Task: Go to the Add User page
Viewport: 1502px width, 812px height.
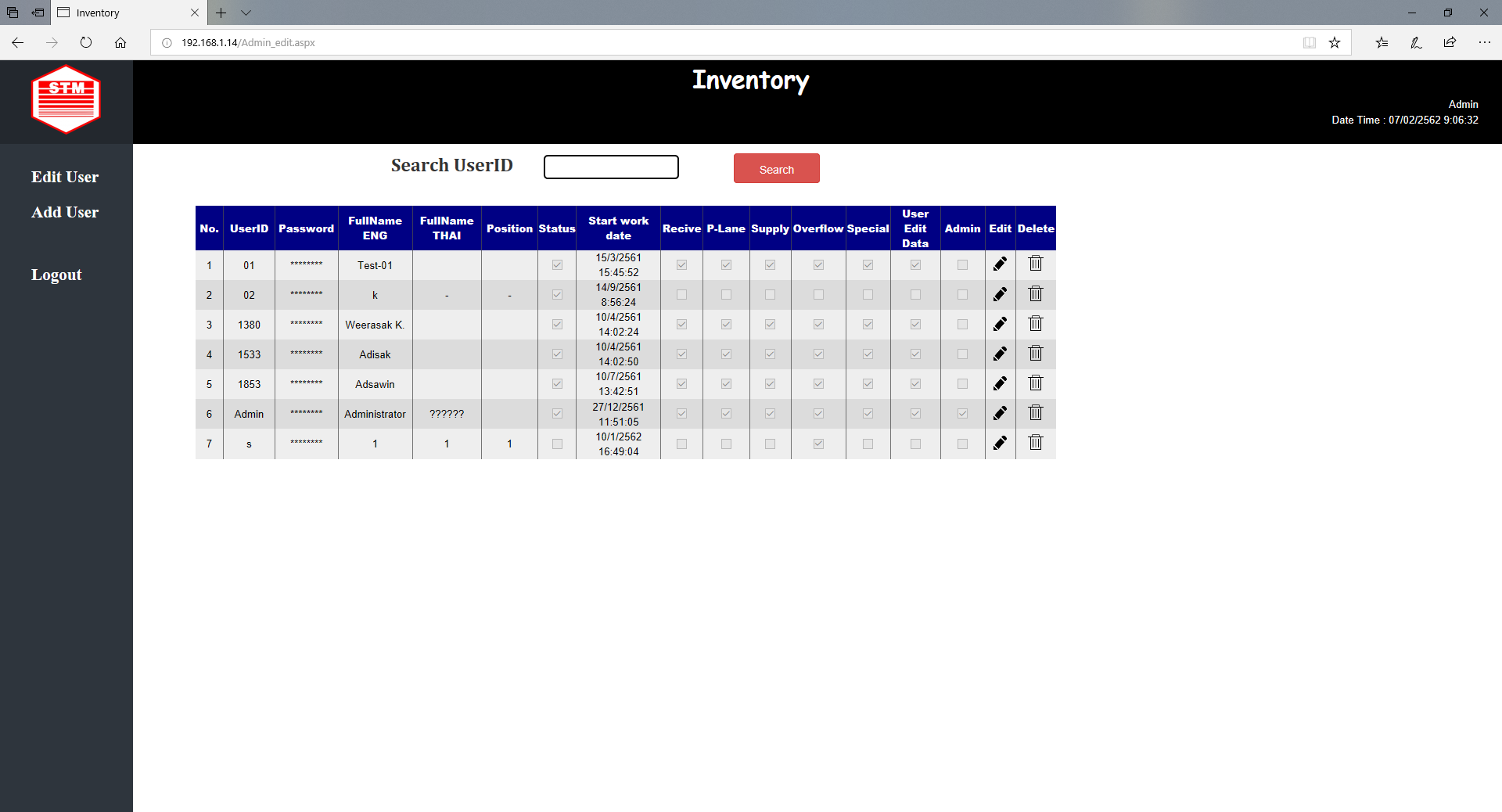Action: click(x=65, y=212)
